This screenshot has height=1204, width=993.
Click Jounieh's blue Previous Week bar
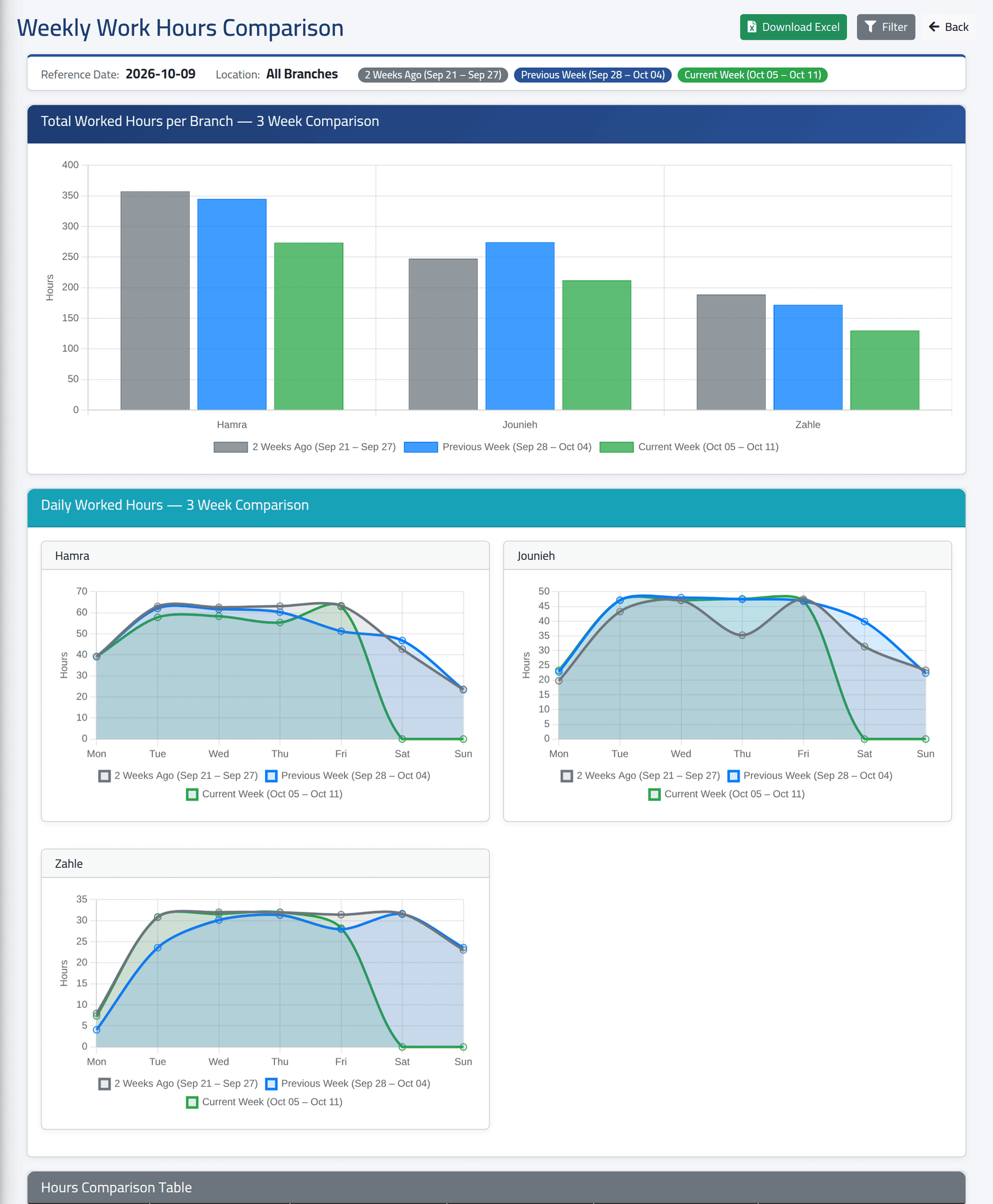520,326
